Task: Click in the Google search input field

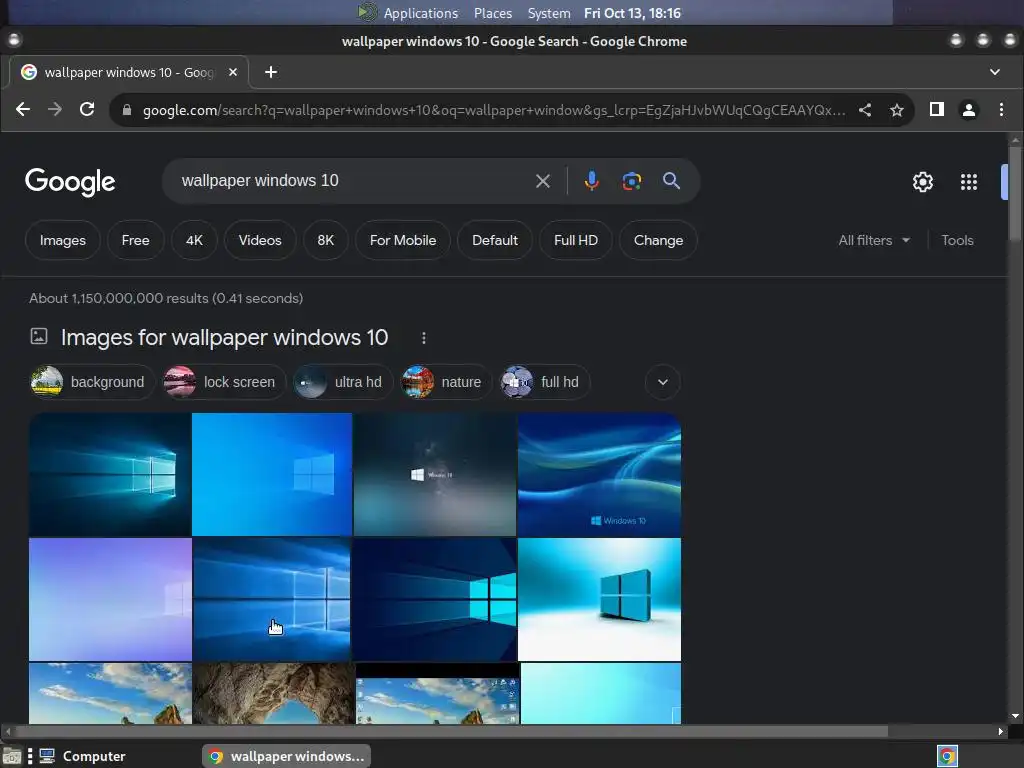Action: pos(353,181)
